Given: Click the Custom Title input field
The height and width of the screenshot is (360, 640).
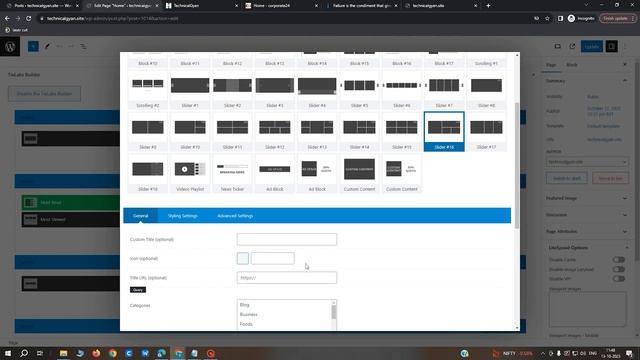Looking at the screenshot, I should pyautogui.click(x=287, y=239).
